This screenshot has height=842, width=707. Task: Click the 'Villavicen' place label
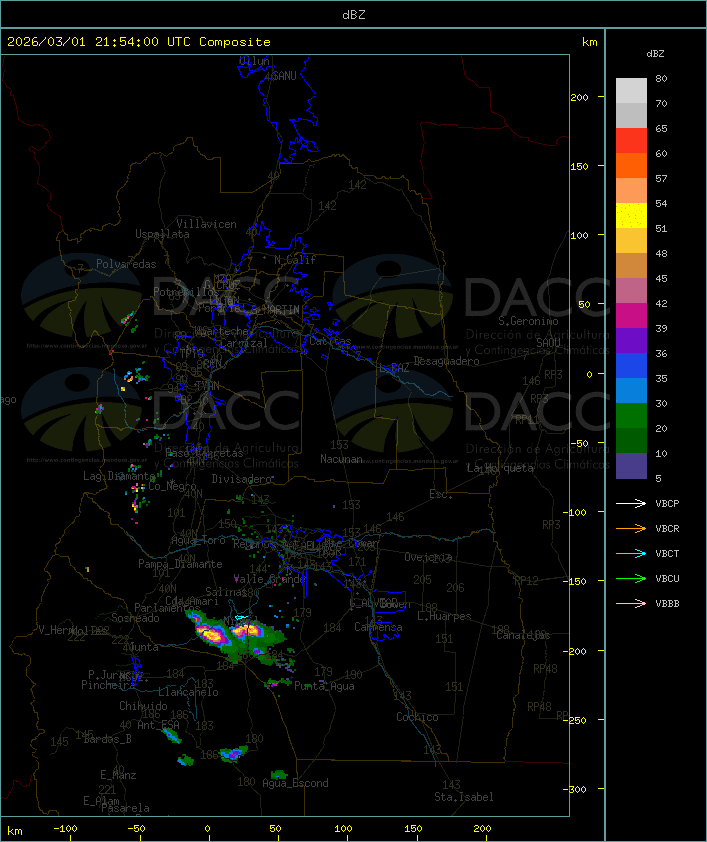click(207, 224)
